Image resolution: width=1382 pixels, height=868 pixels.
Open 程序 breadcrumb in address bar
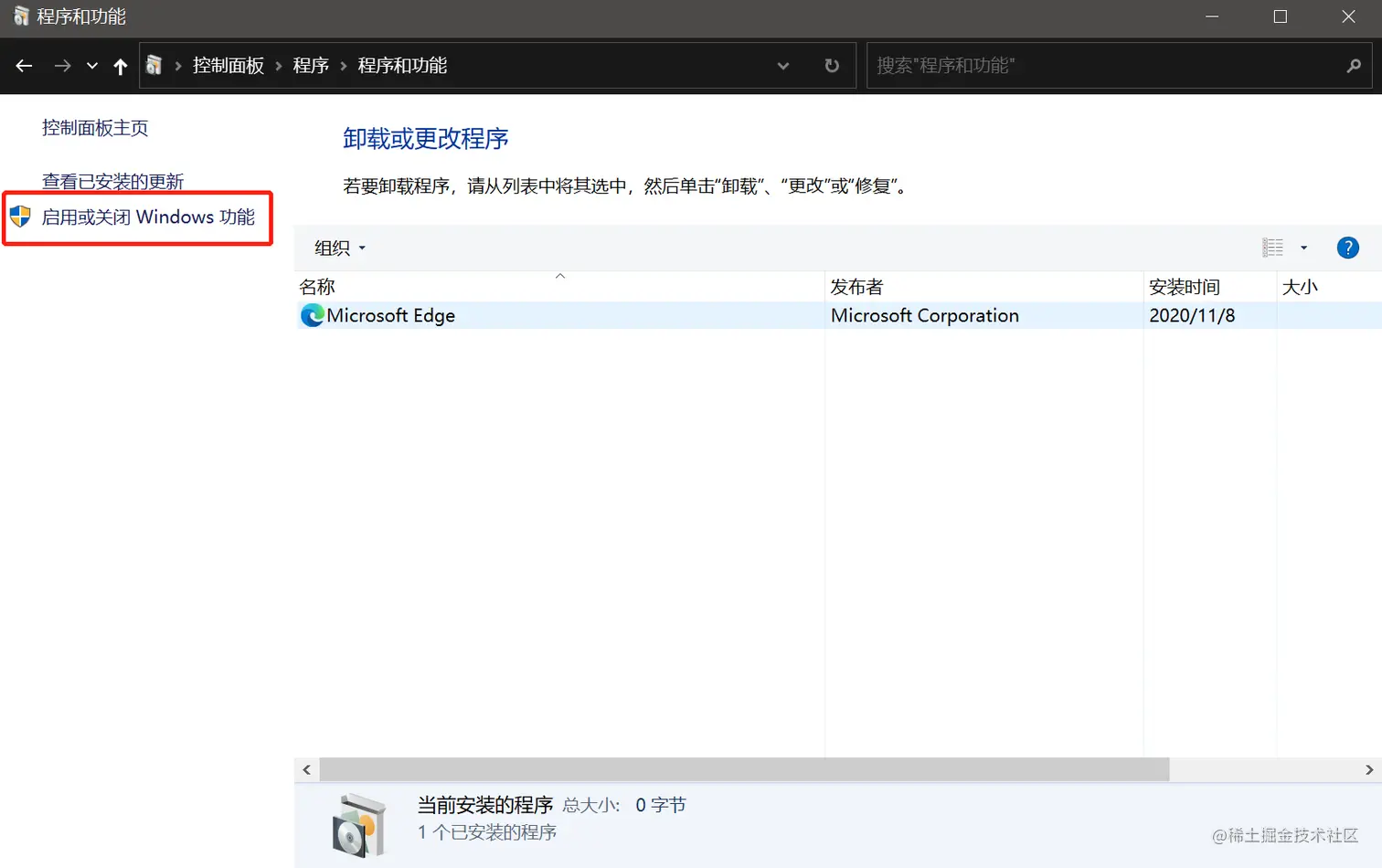click(311, 66)
